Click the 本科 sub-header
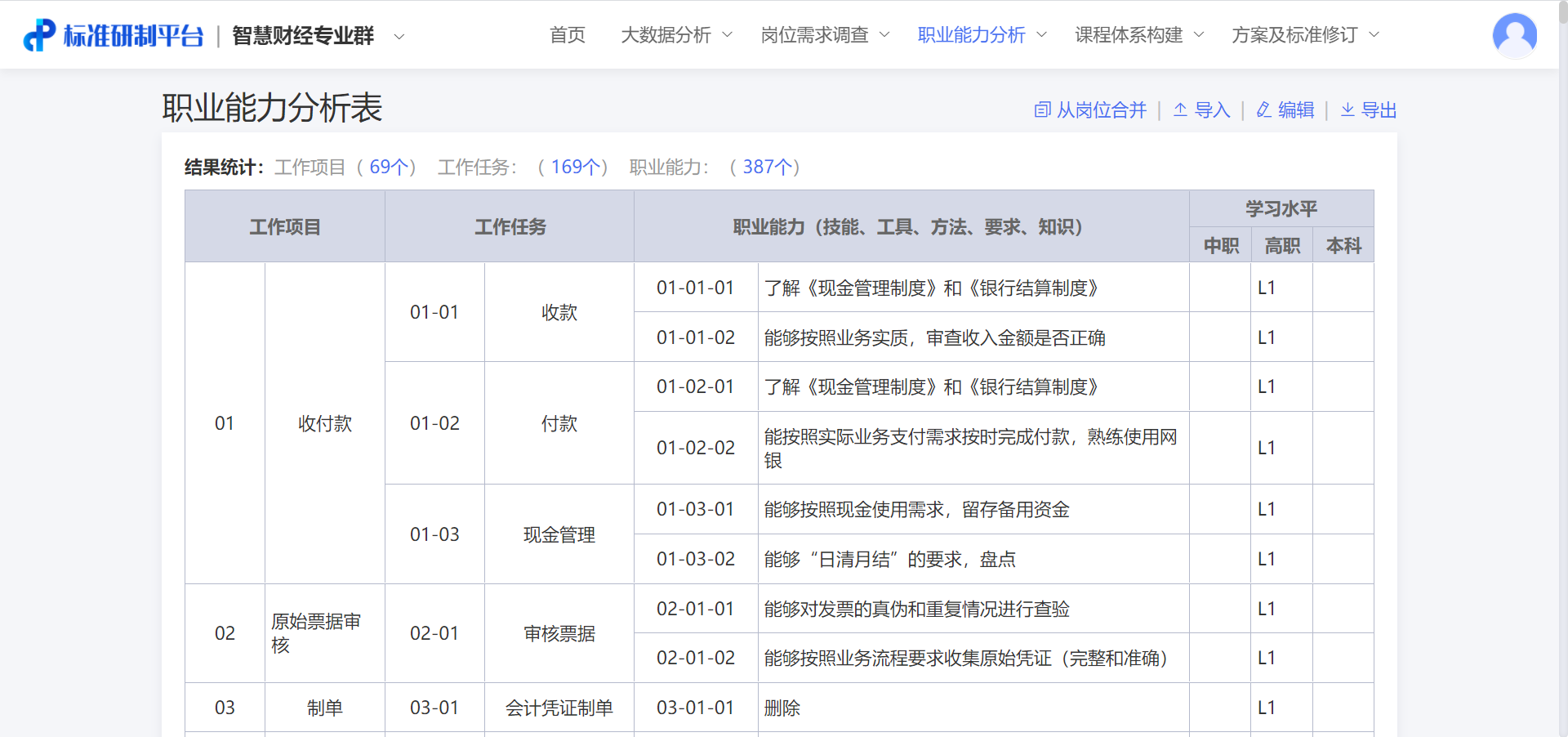 (1343, 246)
